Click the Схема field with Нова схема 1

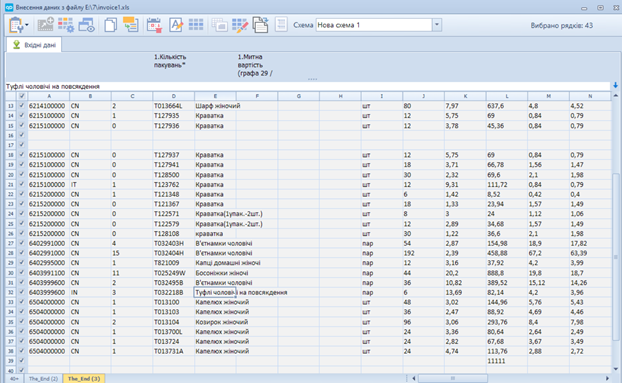coord(374,25)
